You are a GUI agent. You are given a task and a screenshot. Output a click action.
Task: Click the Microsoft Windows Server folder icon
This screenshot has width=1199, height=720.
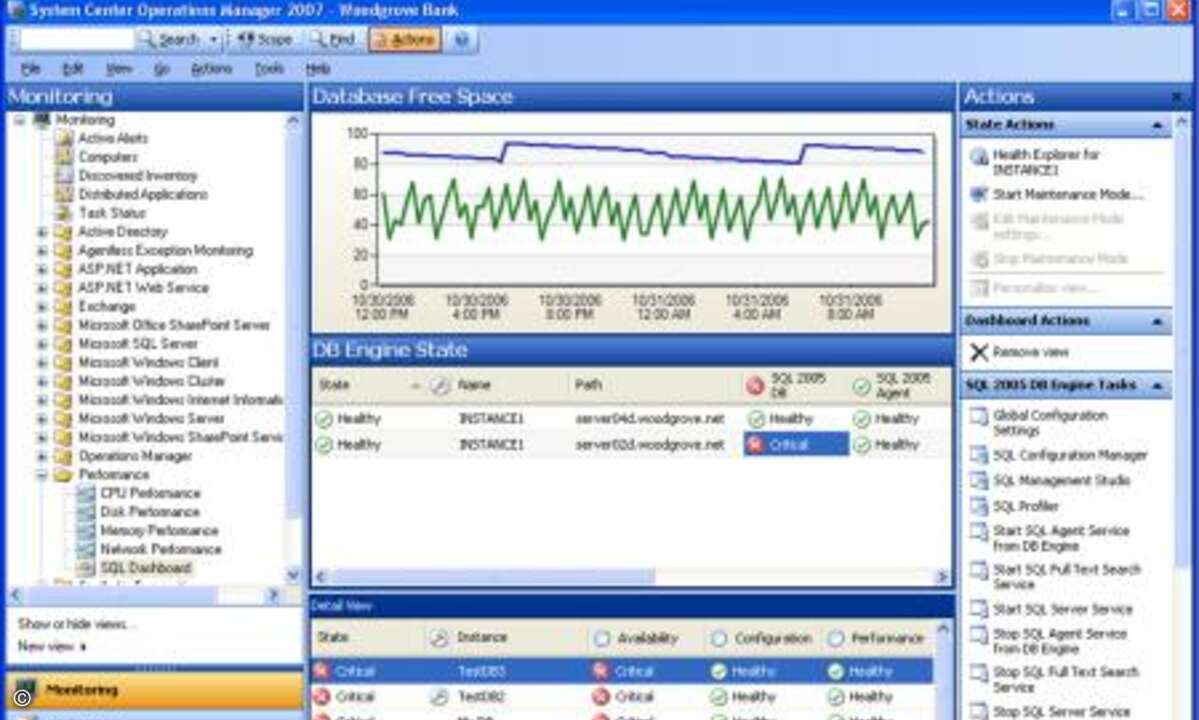pos(63,419)
